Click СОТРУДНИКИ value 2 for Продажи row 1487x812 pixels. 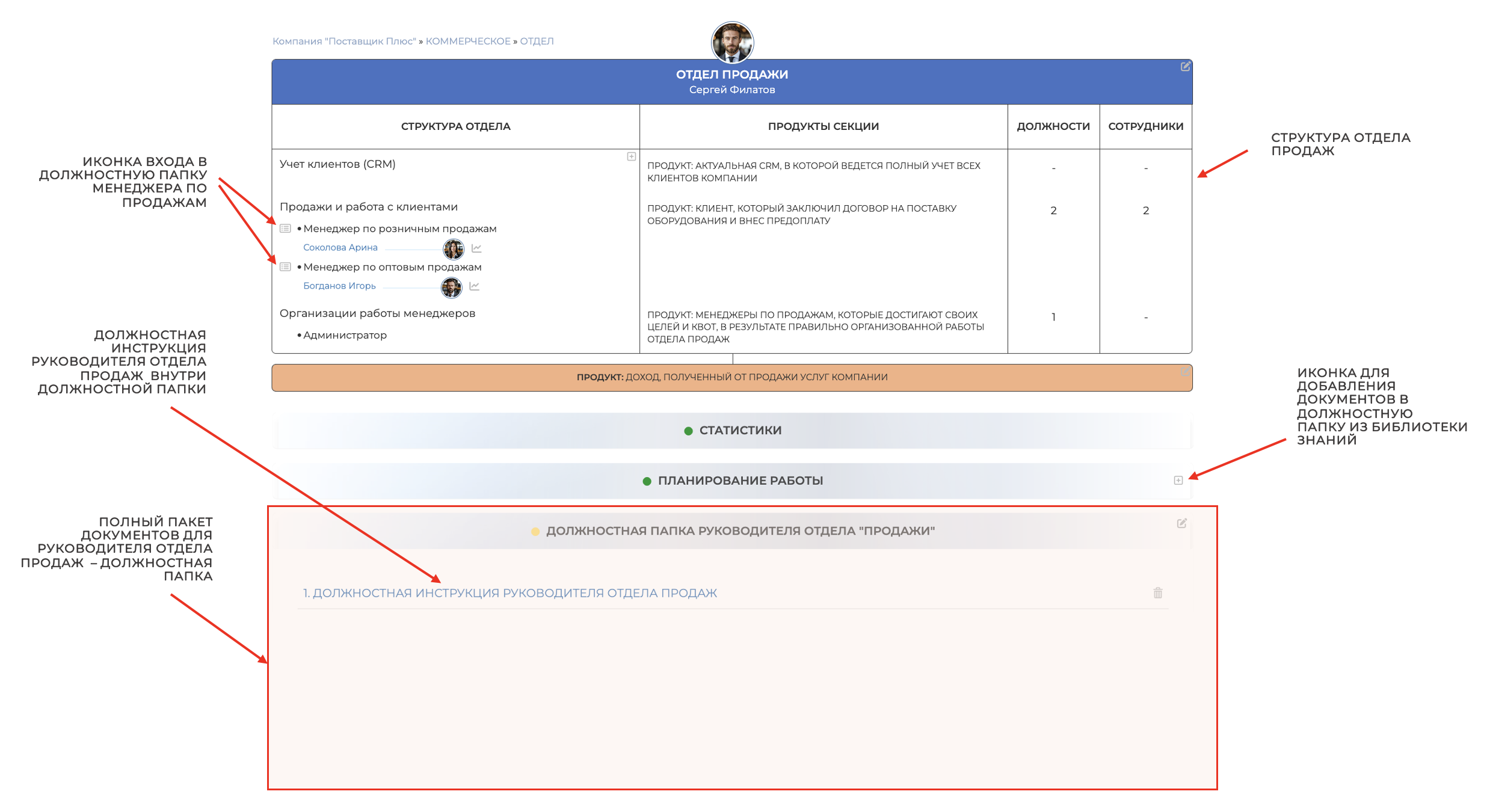(x=1146, y=211)
